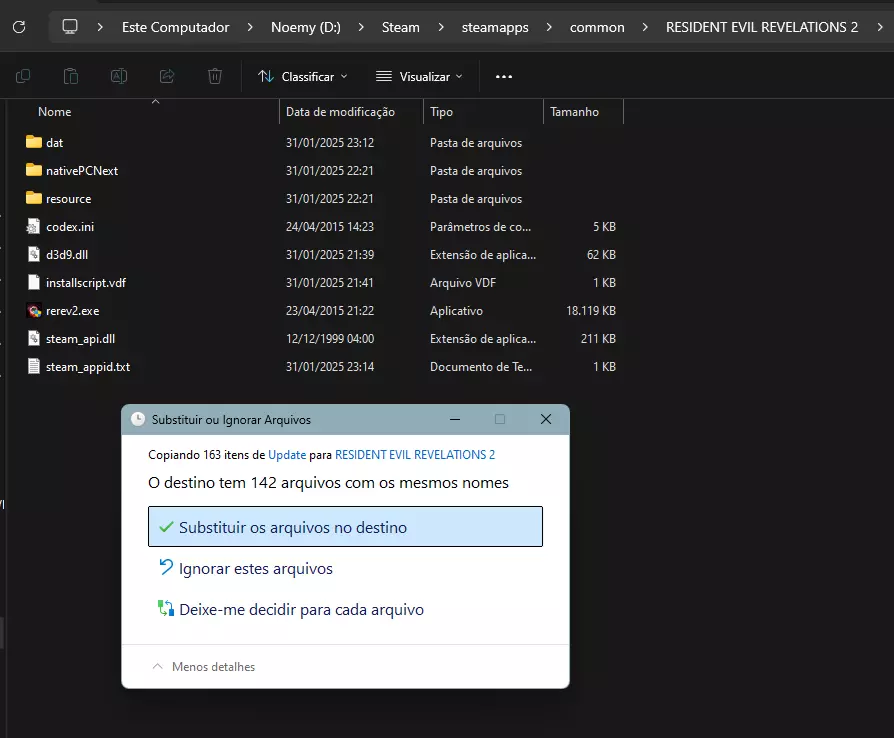Screen dimensions: 894x738
Task: Click the rerev2.exe application icon
Action: click(34, 310)
